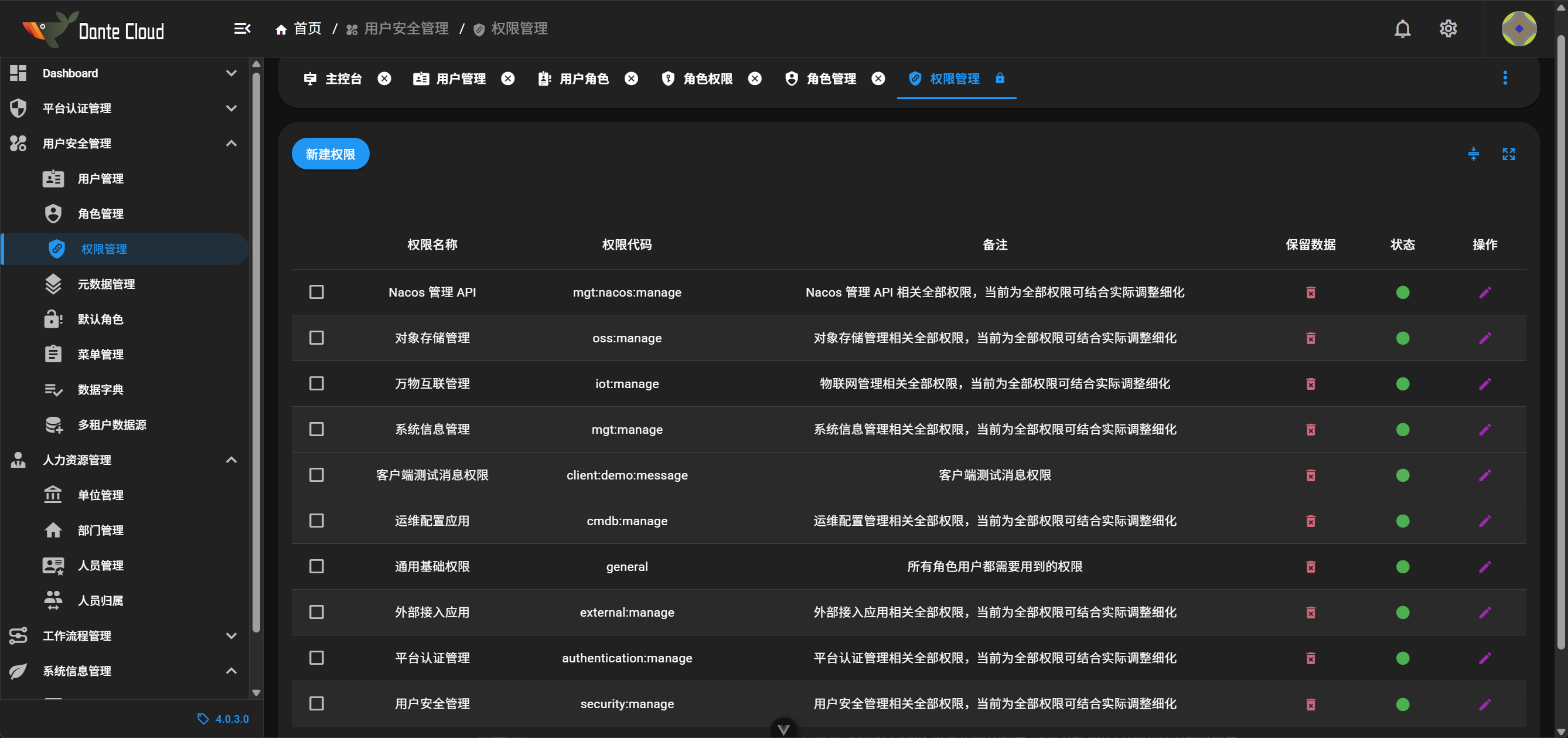This screenshot has width=1568, height=738.
Task: Check the Nacos 管理 API row checkbox
Action: pos(316,293)
